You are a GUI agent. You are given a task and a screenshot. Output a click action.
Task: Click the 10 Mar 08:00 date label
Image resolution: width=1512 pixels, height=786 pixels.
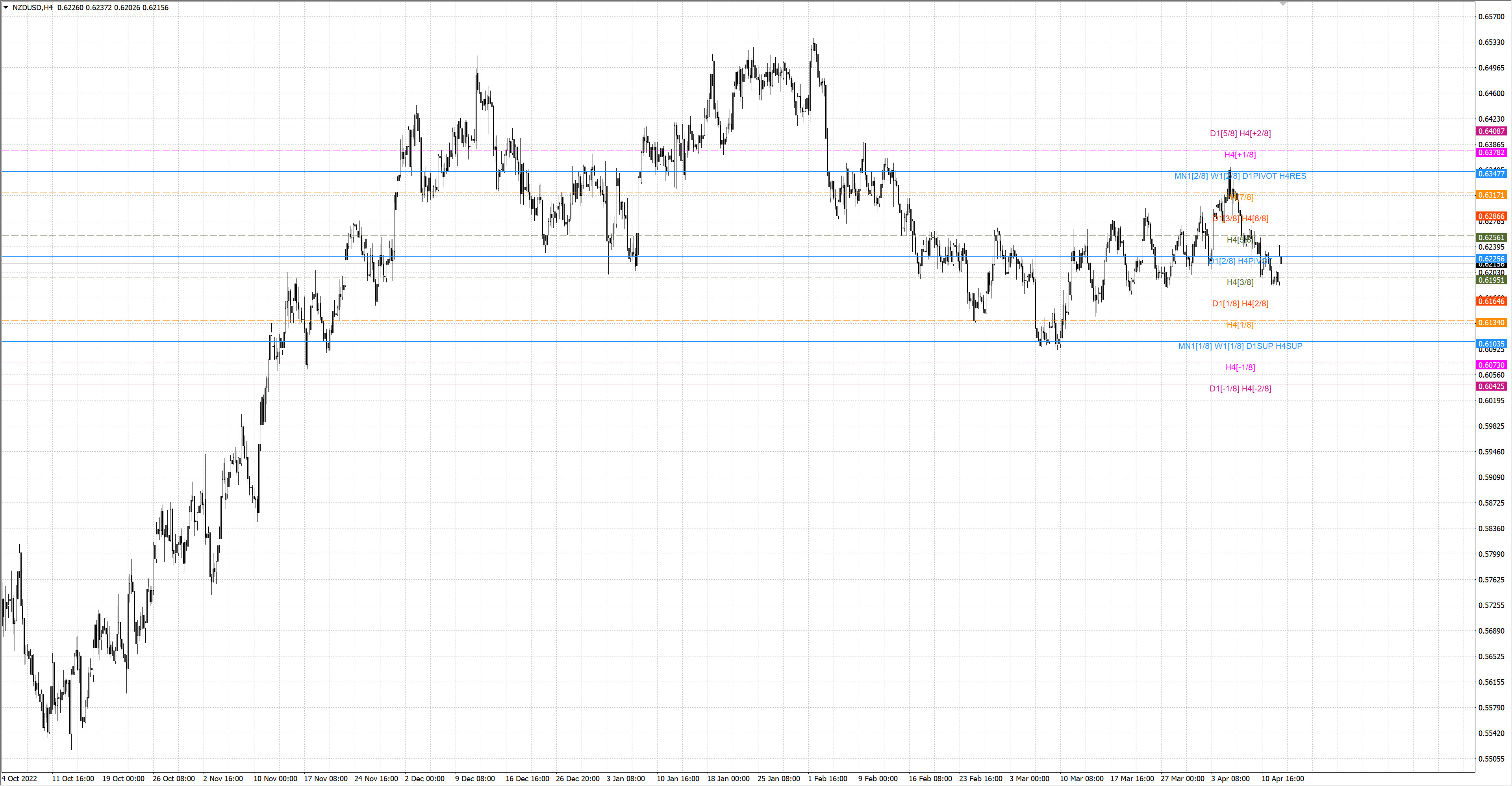[1082, 779]
